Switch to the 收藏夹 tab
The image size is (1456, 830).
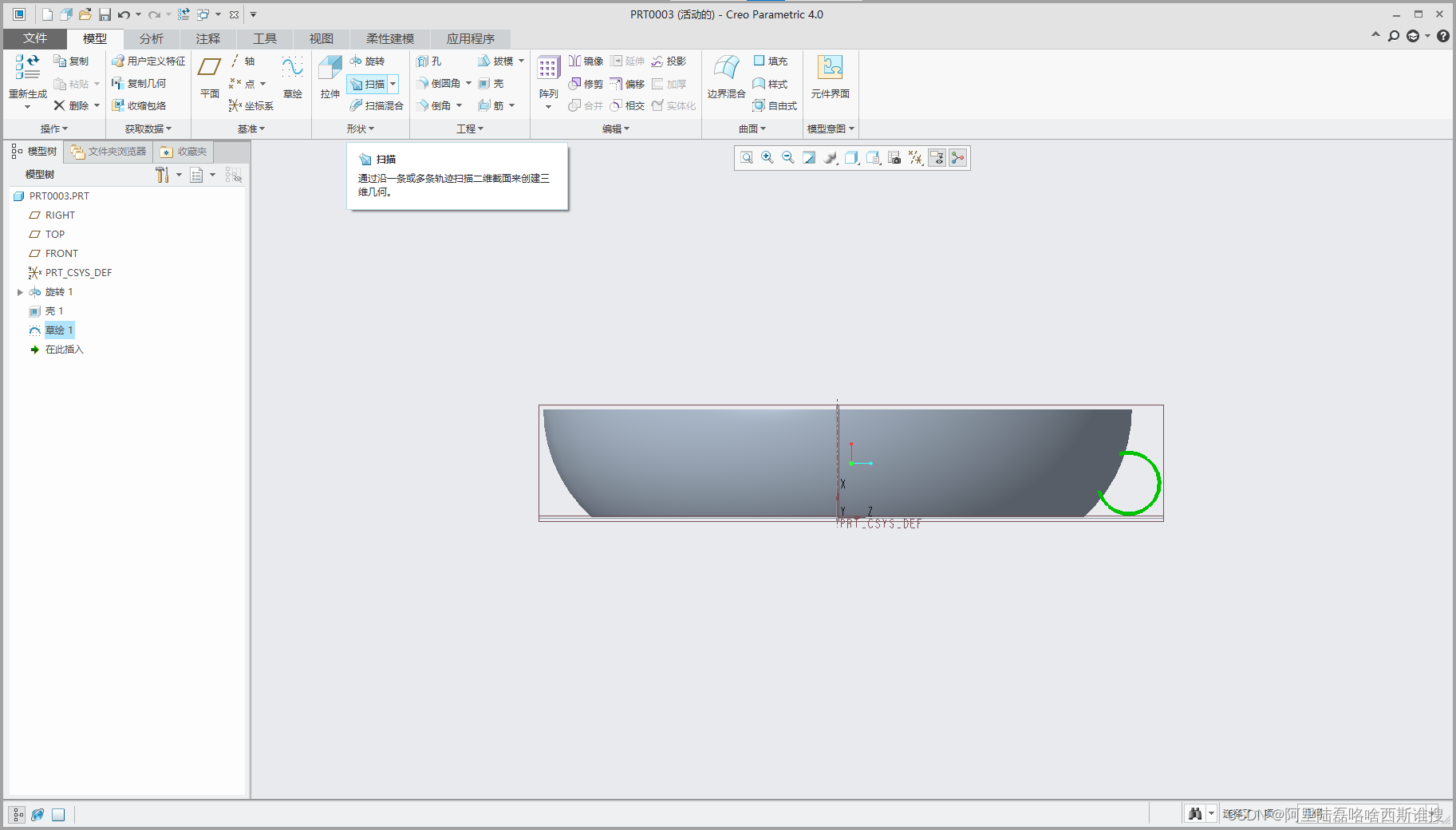(183, 152)
